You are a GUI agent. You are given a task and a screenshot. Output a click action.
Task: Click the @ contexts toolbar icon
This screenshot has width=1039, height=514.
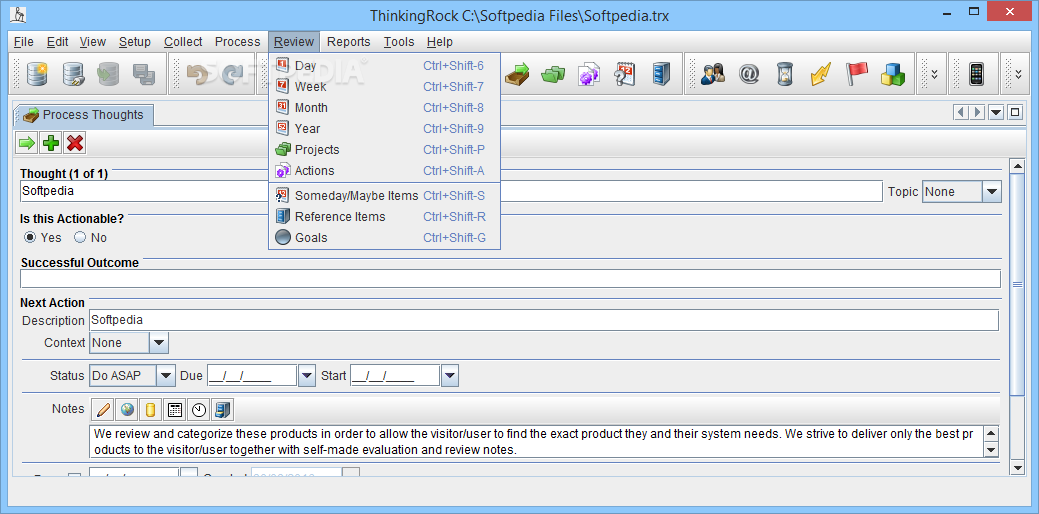(x=749, y=74)
